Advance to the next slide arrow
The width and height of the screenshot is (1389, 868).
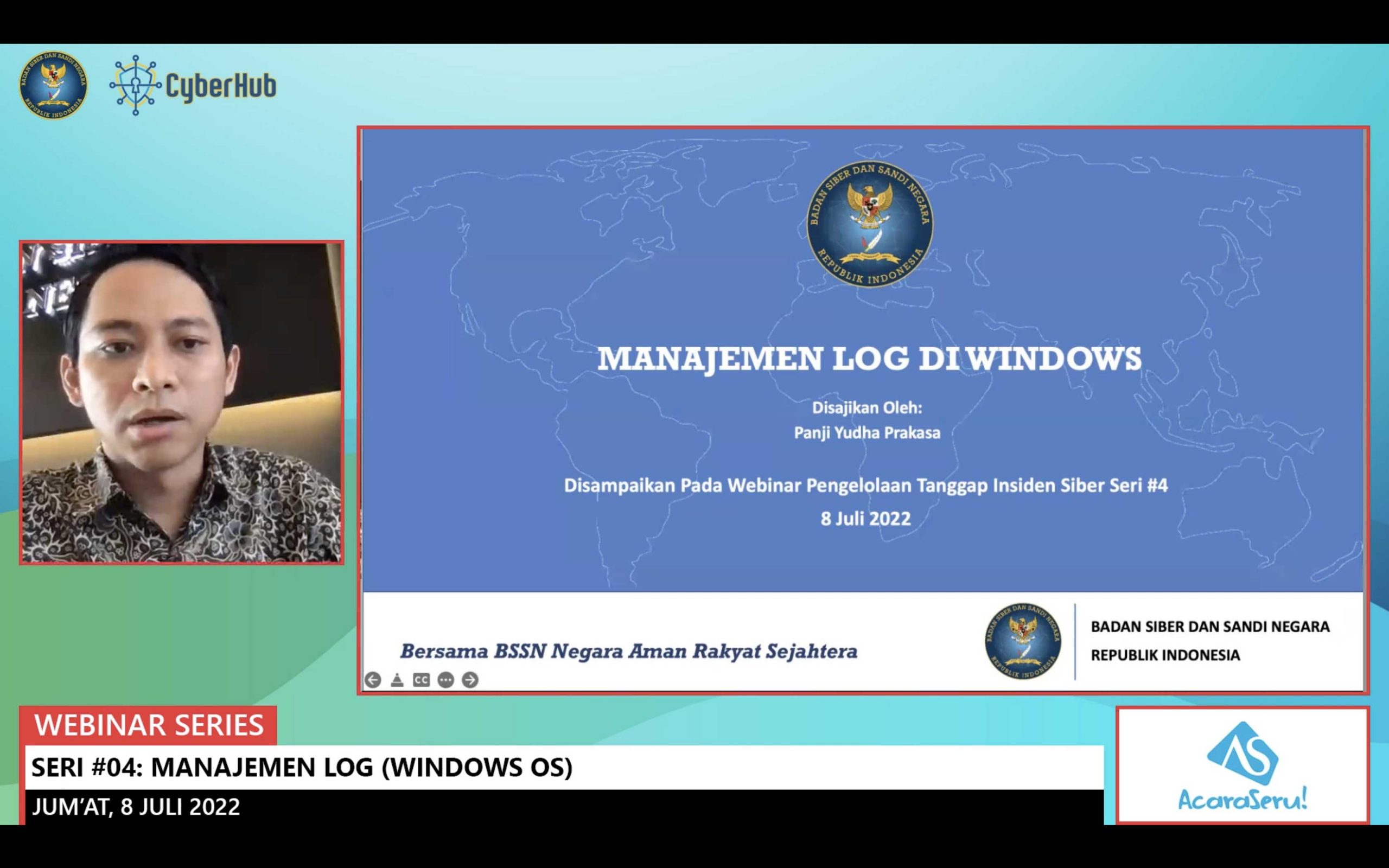pyautogui.click(x=470, y=680)
